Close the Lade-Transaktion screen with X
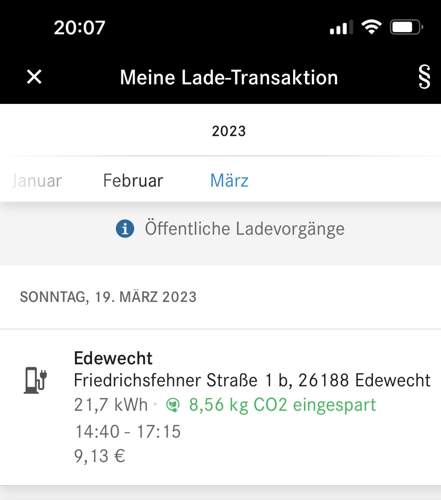 click(x=34, y=77)
